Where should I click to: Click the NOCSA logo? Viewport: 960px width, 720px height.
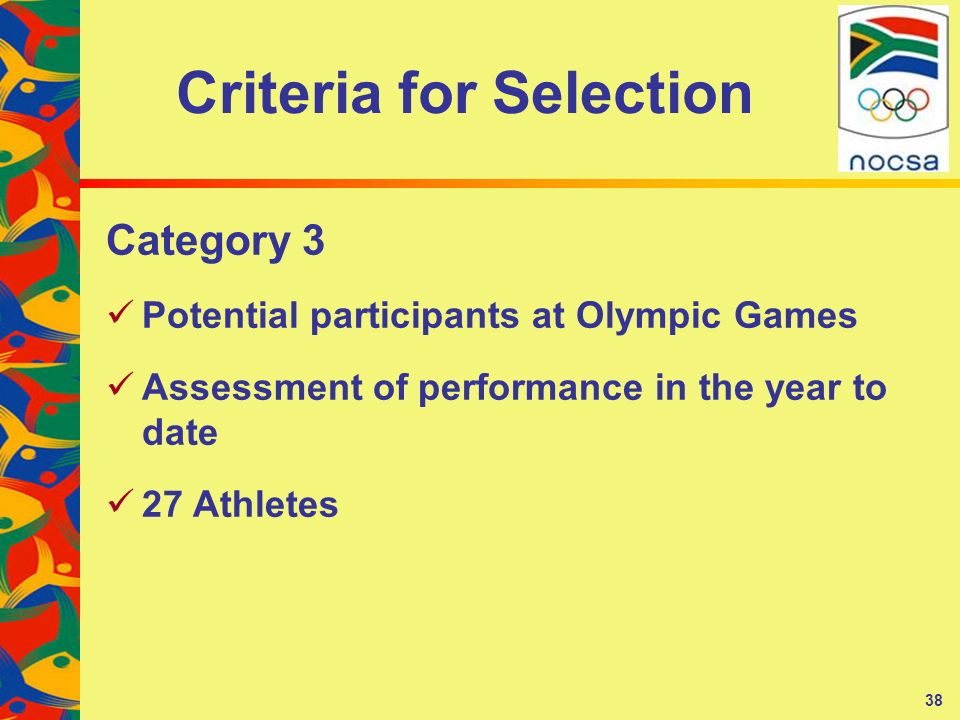click(x=893, y=88)
